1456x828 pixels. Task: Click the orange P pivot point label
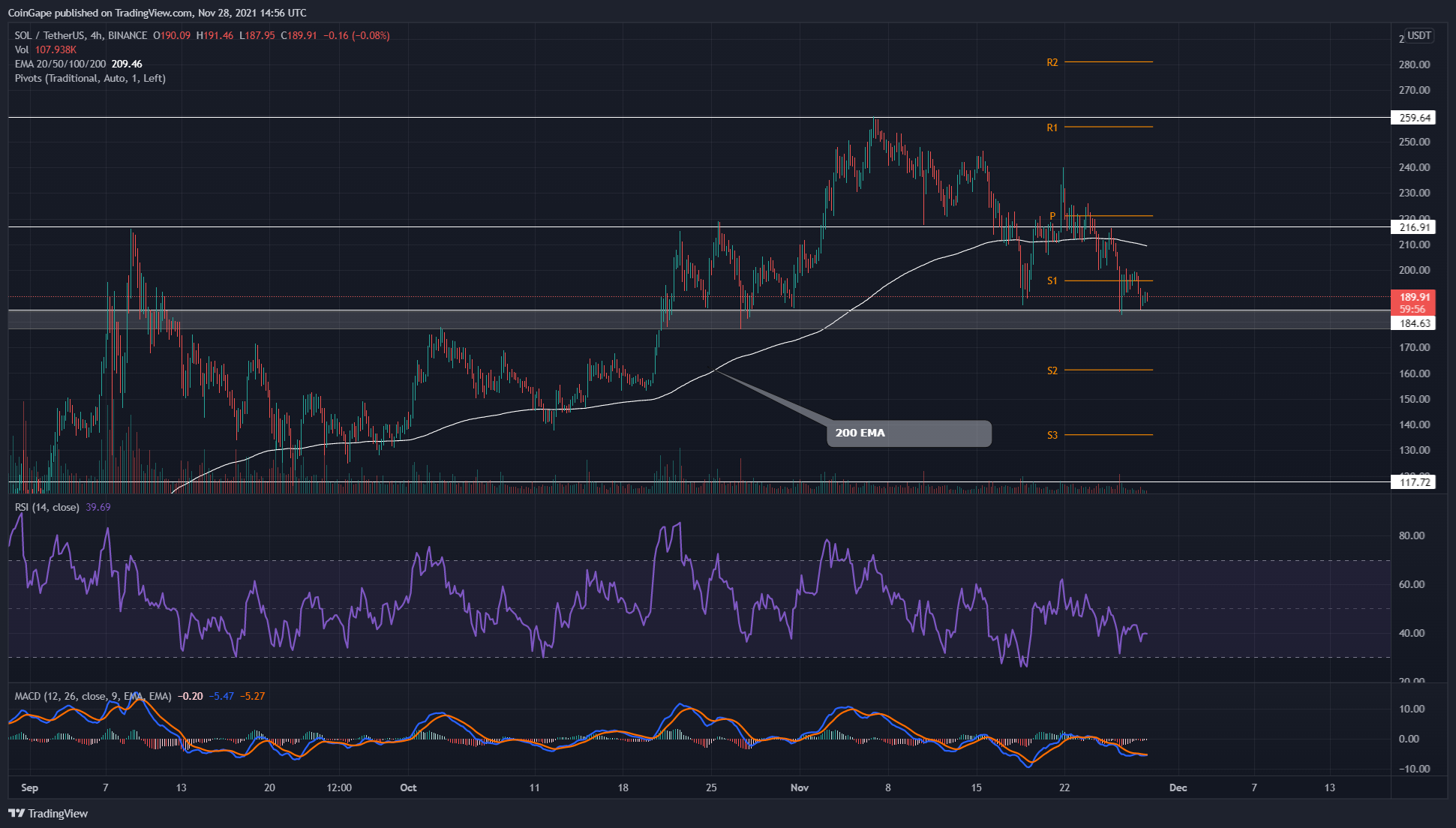pos(1052,216)
